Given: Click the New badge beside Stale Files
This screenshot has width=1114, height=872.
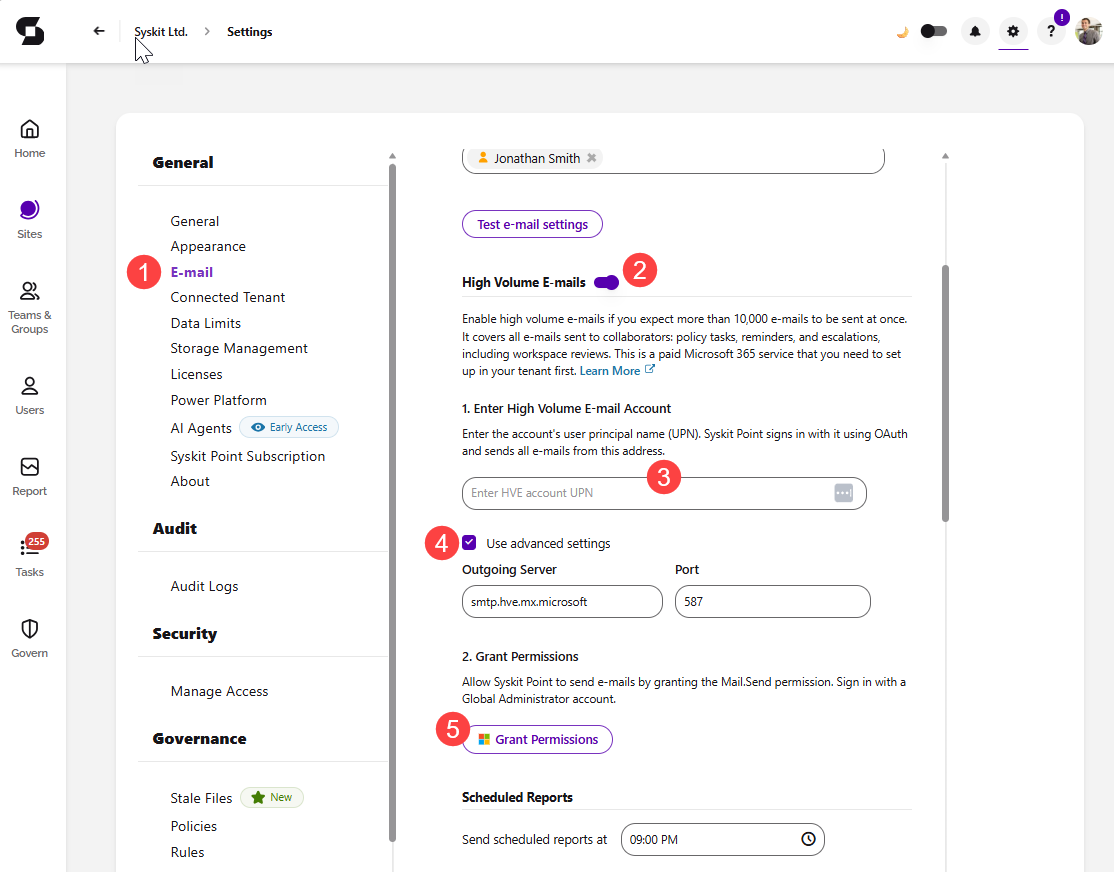Looking at the screenshot, I should 272,797.
